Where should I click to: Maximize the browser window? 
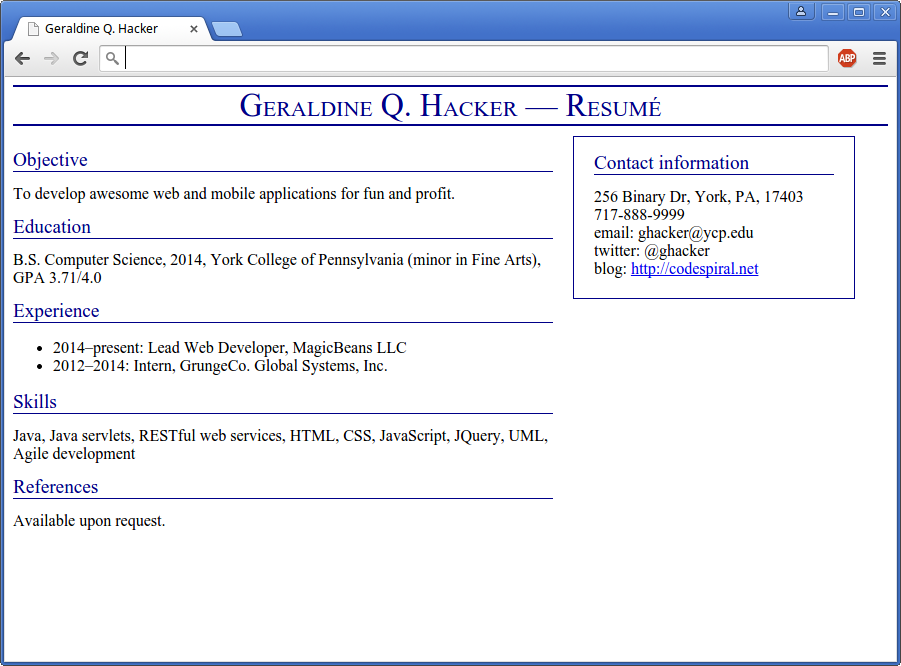pos(858,12)
